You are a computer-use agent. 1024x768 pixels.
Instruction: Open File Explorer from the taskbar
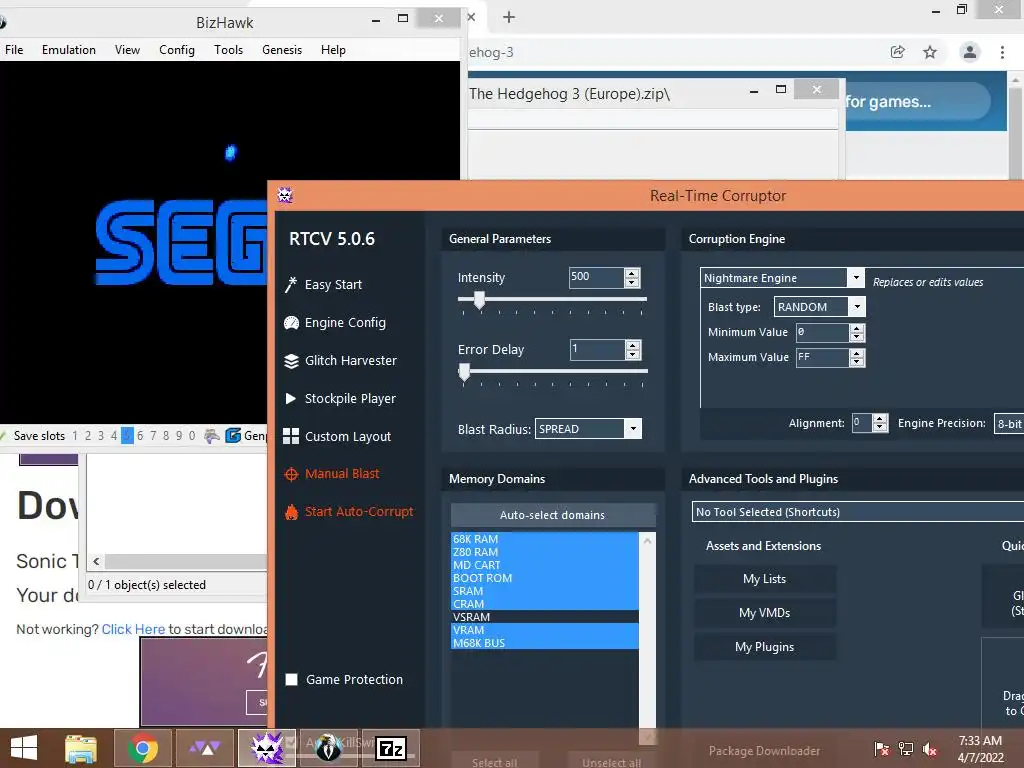click(81, 748)
